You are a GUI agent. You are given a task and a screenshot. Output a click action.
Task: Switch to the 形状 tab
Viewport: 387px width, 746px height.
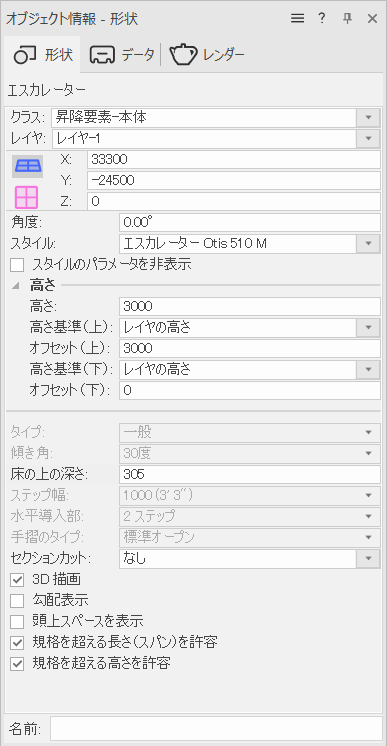point(43,55)
